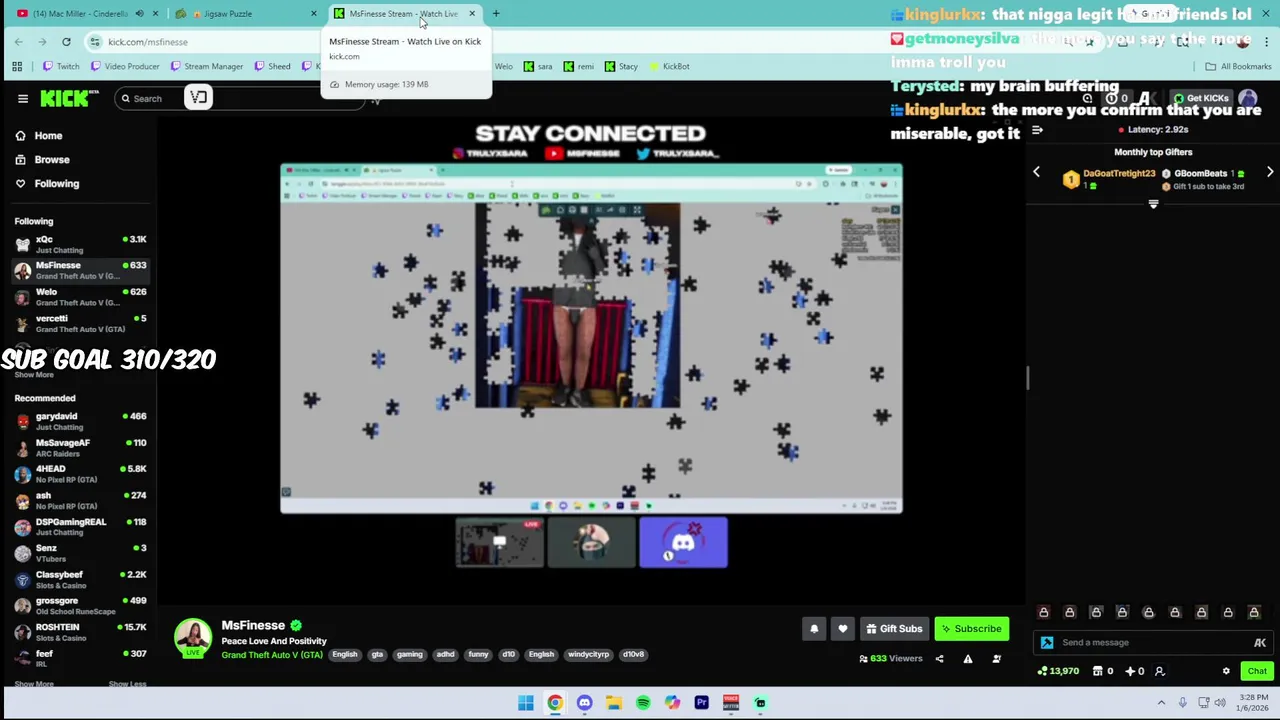Screen dimensions: 1280x720
Task: Click the MsFinesse channel avatar
Action: pos(193,638)
